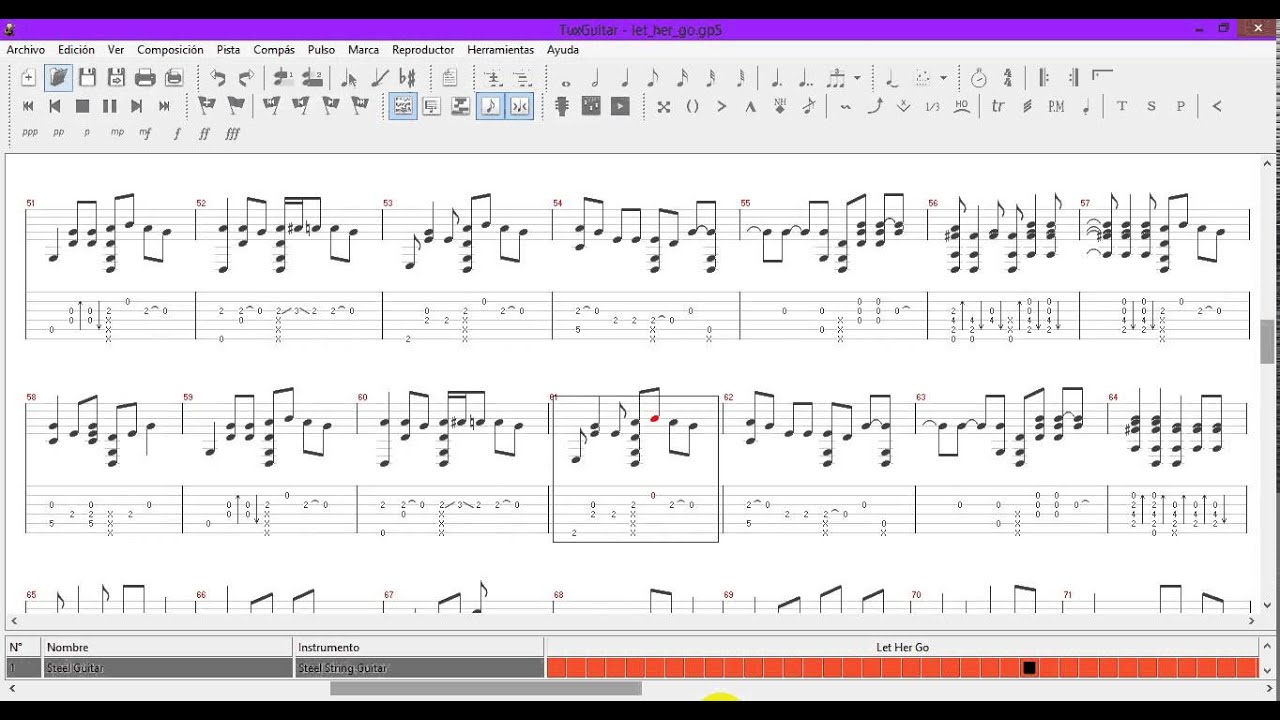This screenshot has width=1280, height=720.
Task: Toggle score notation display
Action: pyautogui.click(x=490, y=106)
